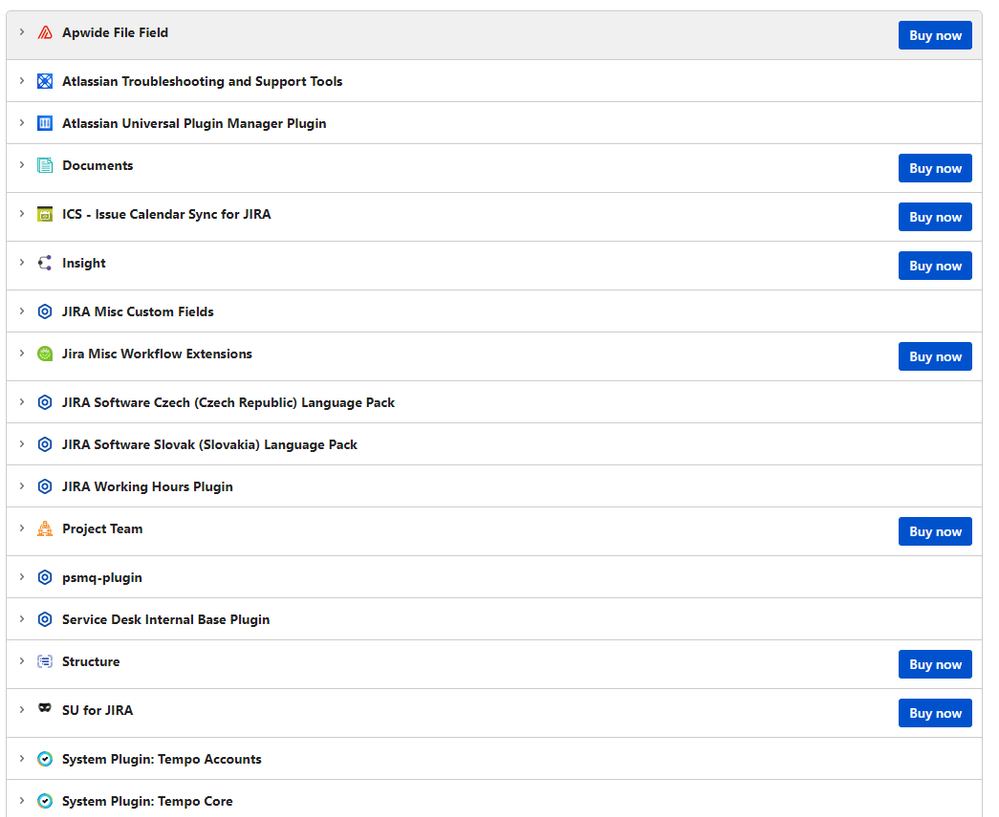
Task: Expand the ICS Issue Calendar Sync row
Action: point(22,213)
